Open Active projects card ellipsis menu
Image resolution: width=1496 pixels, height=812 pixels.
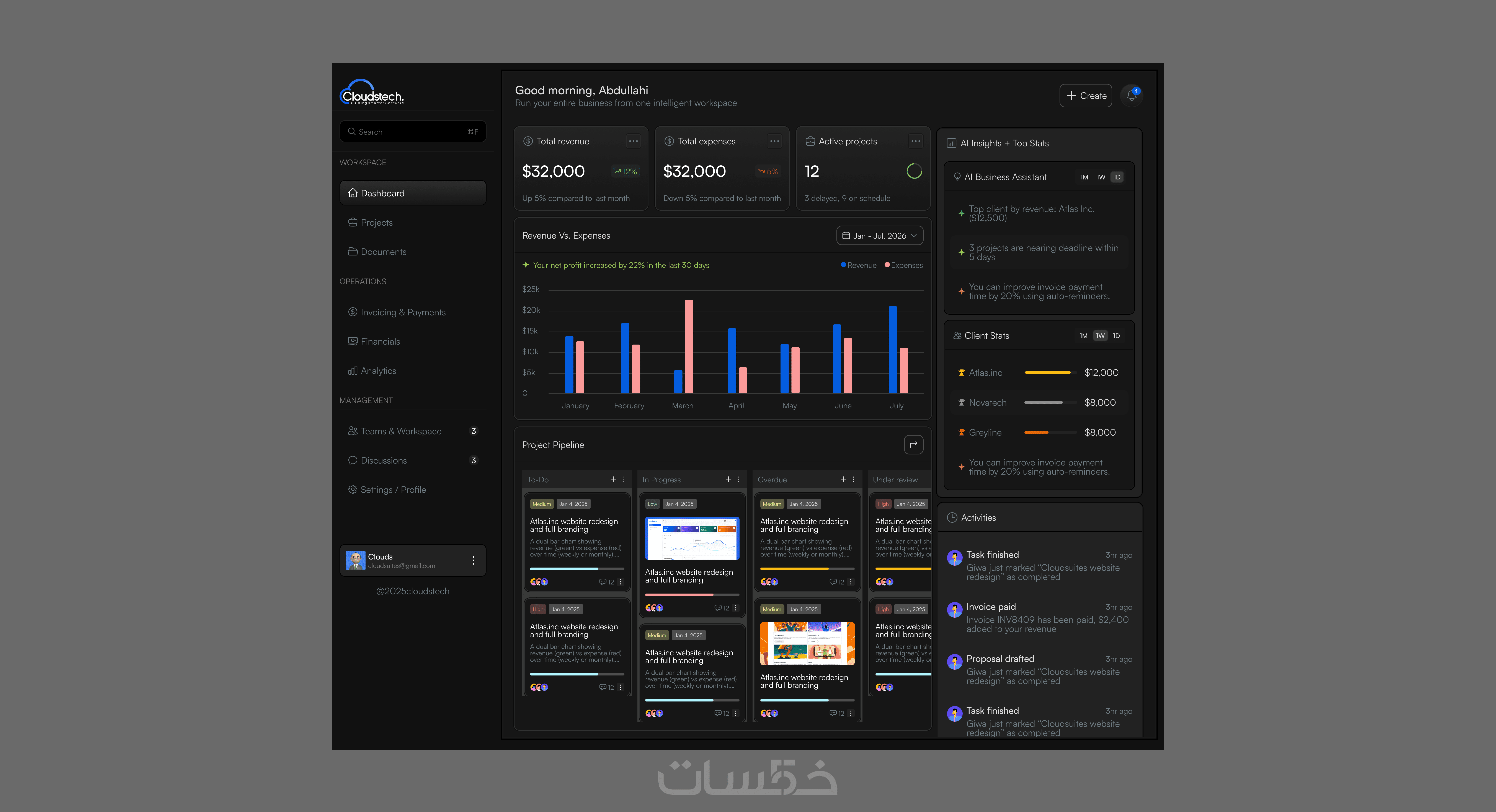[x=916, y=141]
